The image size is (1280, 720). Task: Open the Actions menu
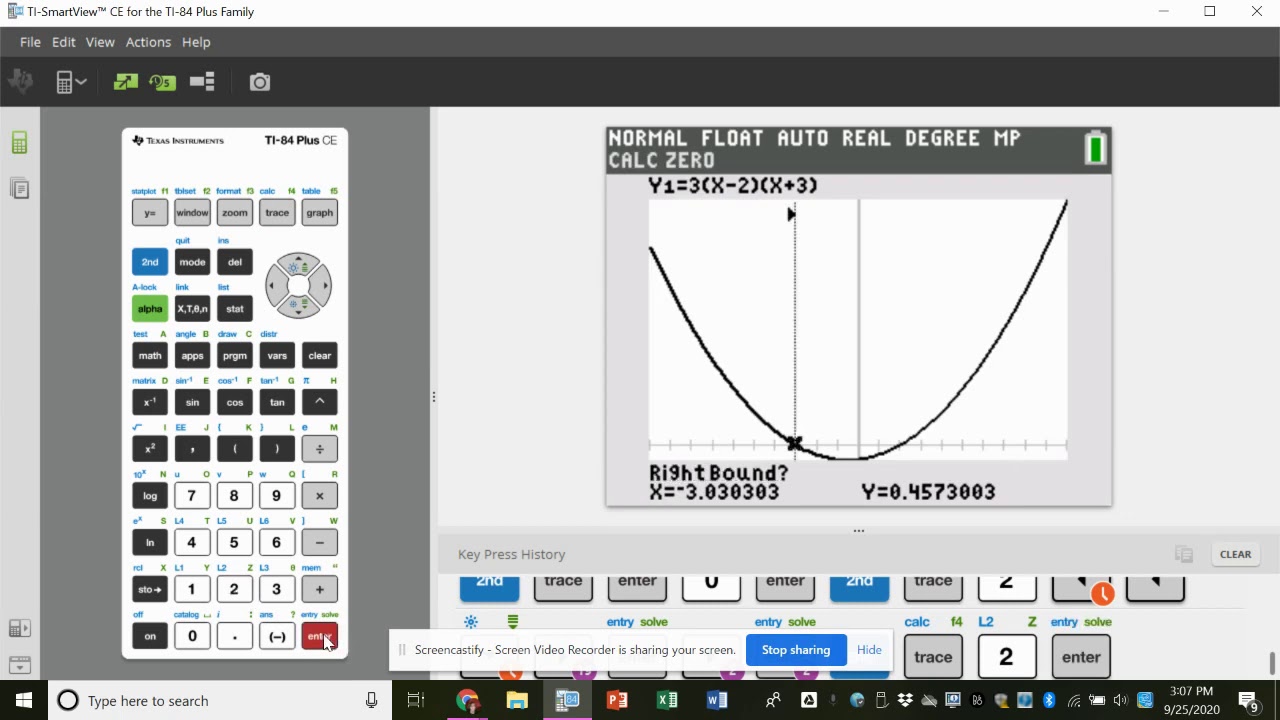tap(148, 42)
